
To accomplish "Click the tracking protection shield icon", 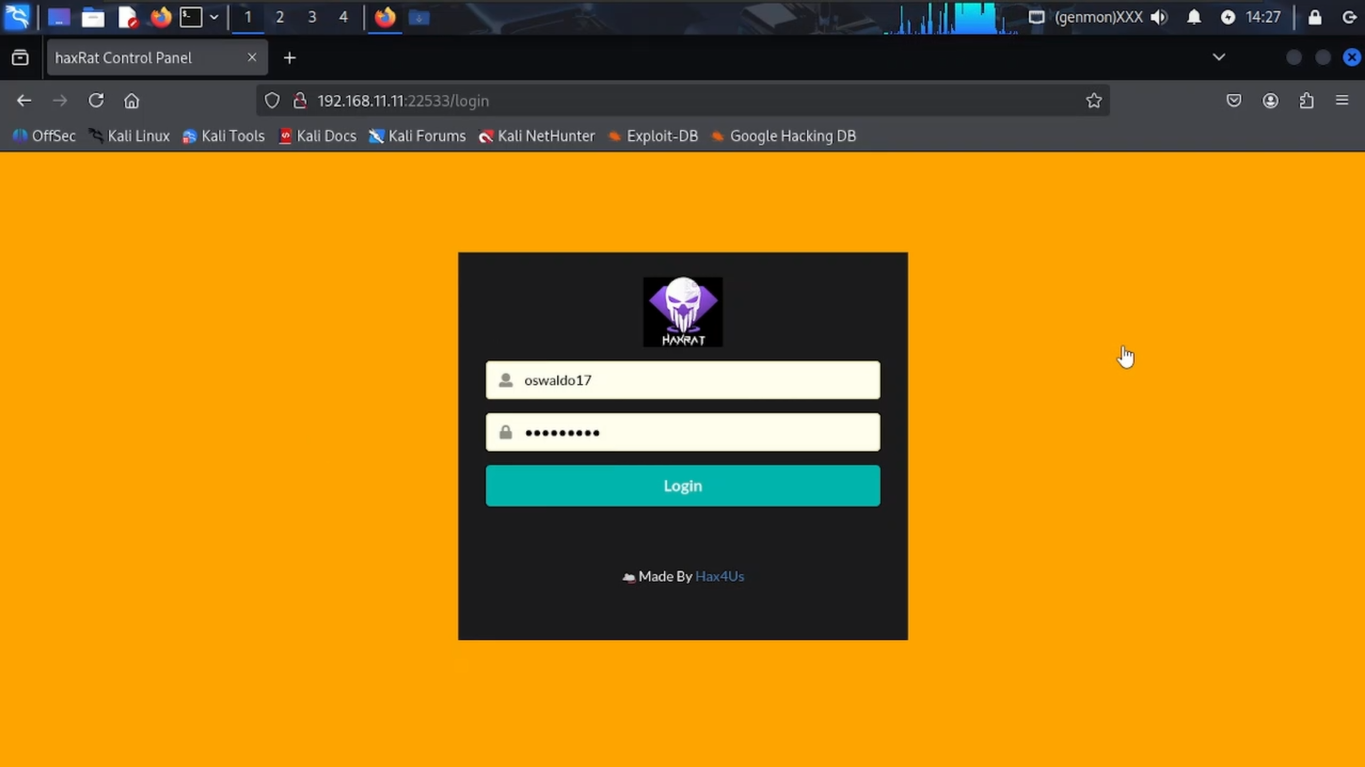I will tap(272, 101).
